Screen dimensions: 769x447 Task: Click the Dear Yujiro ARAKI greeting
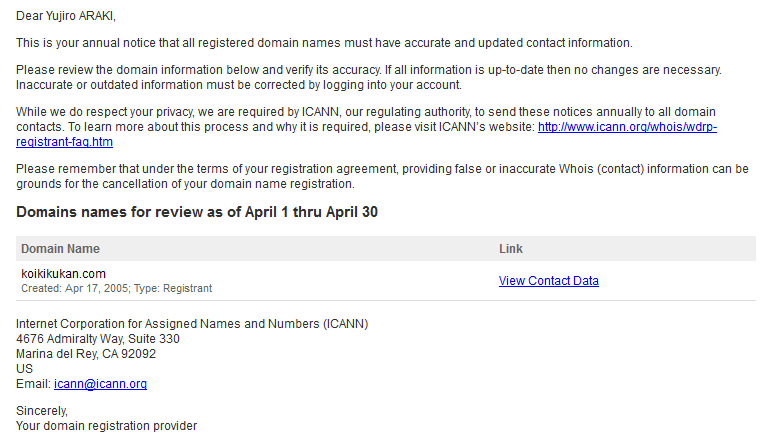pos(66,16)
